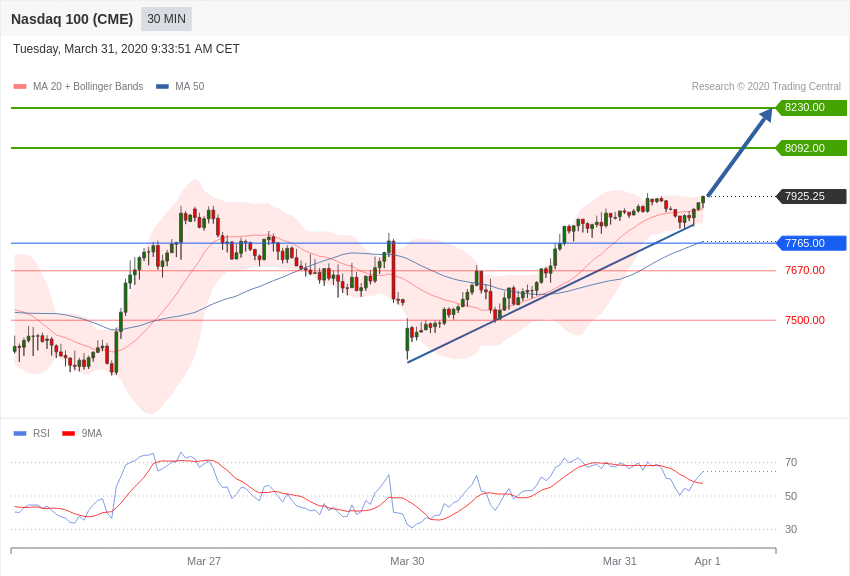Select the 8092.00 green price tag
The width and height of the screenshot is (850, 576).
coord(812,148)
